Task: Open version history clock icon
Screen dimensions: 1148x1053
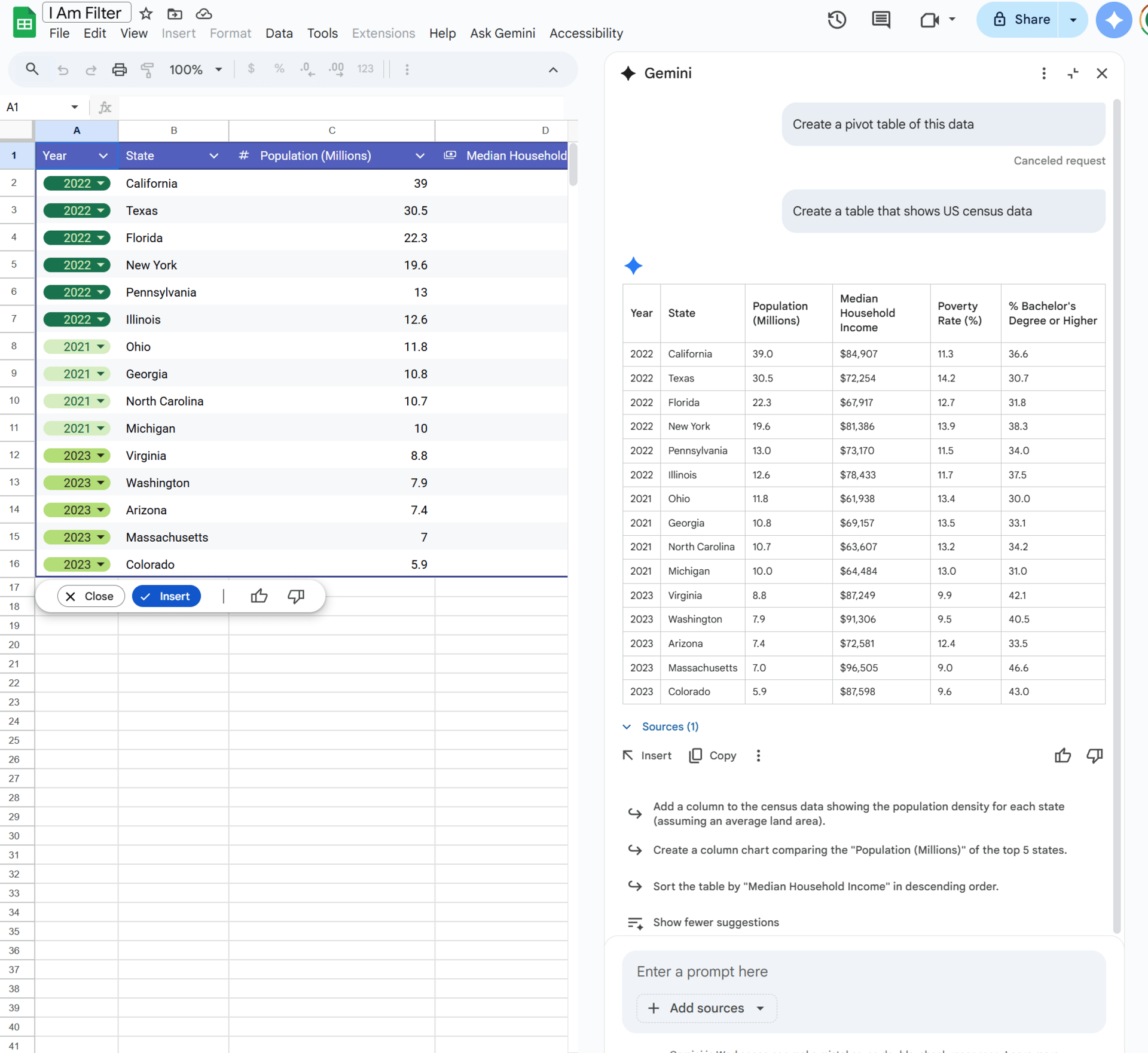Action: point(836,20)
